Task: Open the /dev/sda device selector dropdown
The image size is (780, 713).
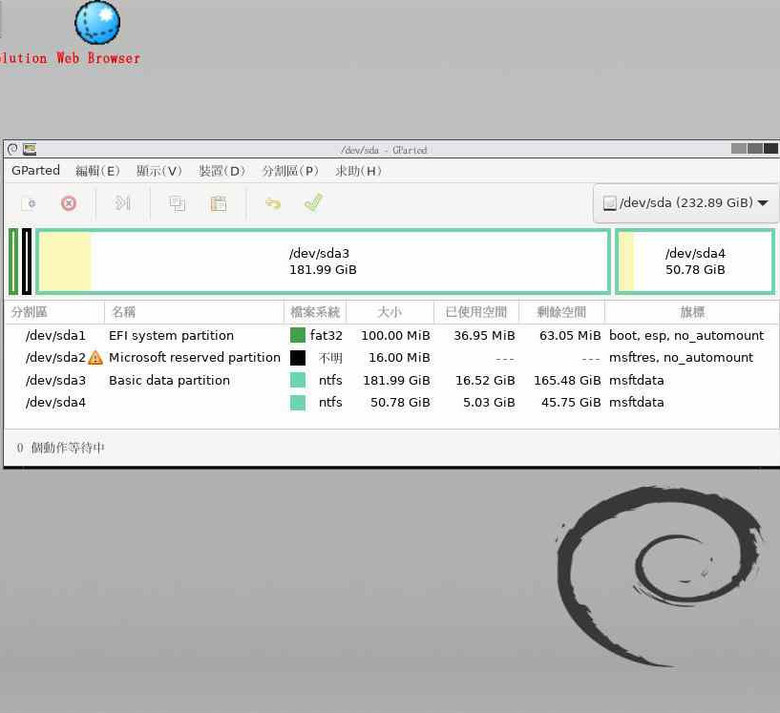Action: (686, 203)
